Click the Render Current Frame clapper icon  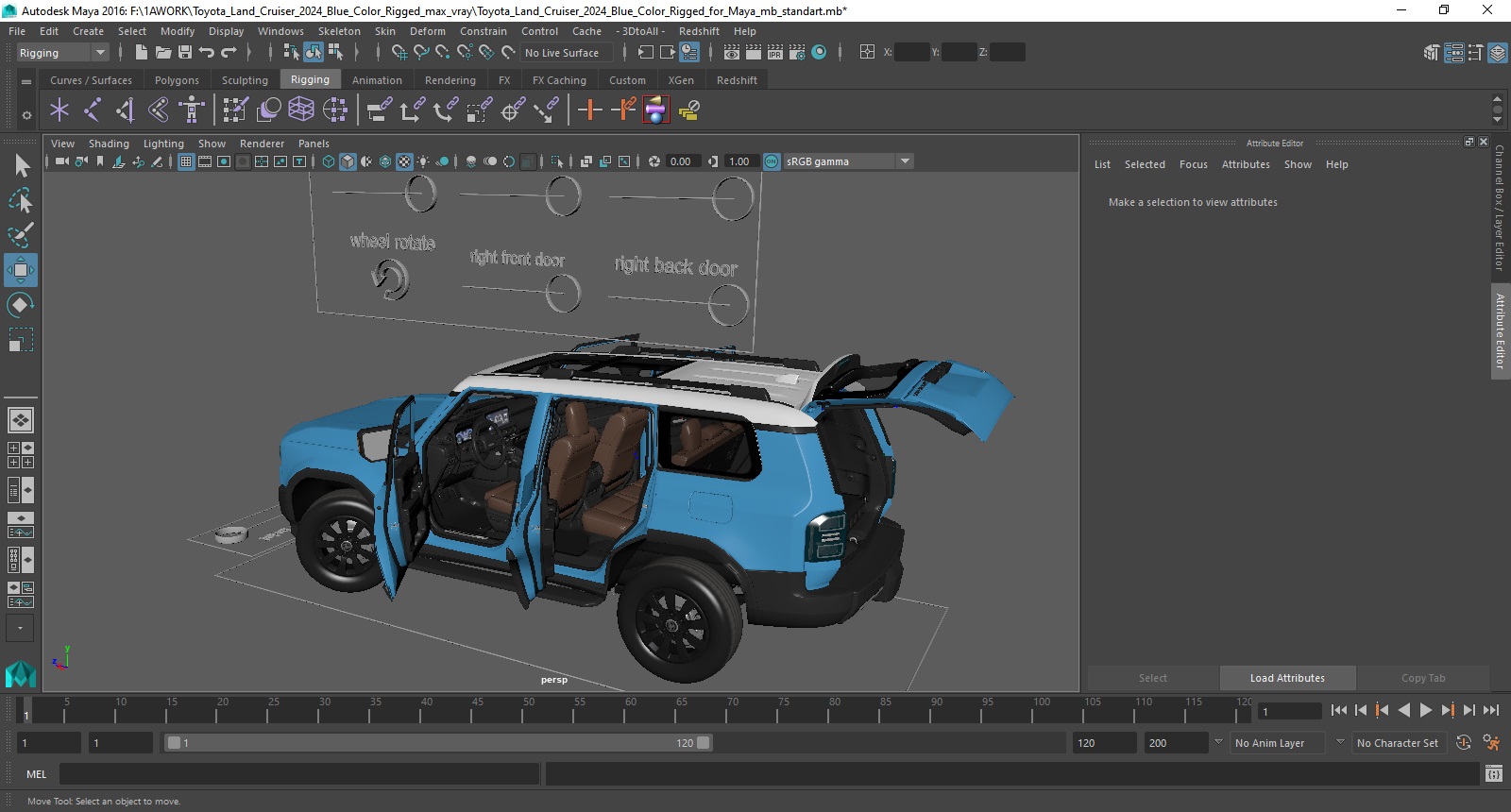coord(754,53)
